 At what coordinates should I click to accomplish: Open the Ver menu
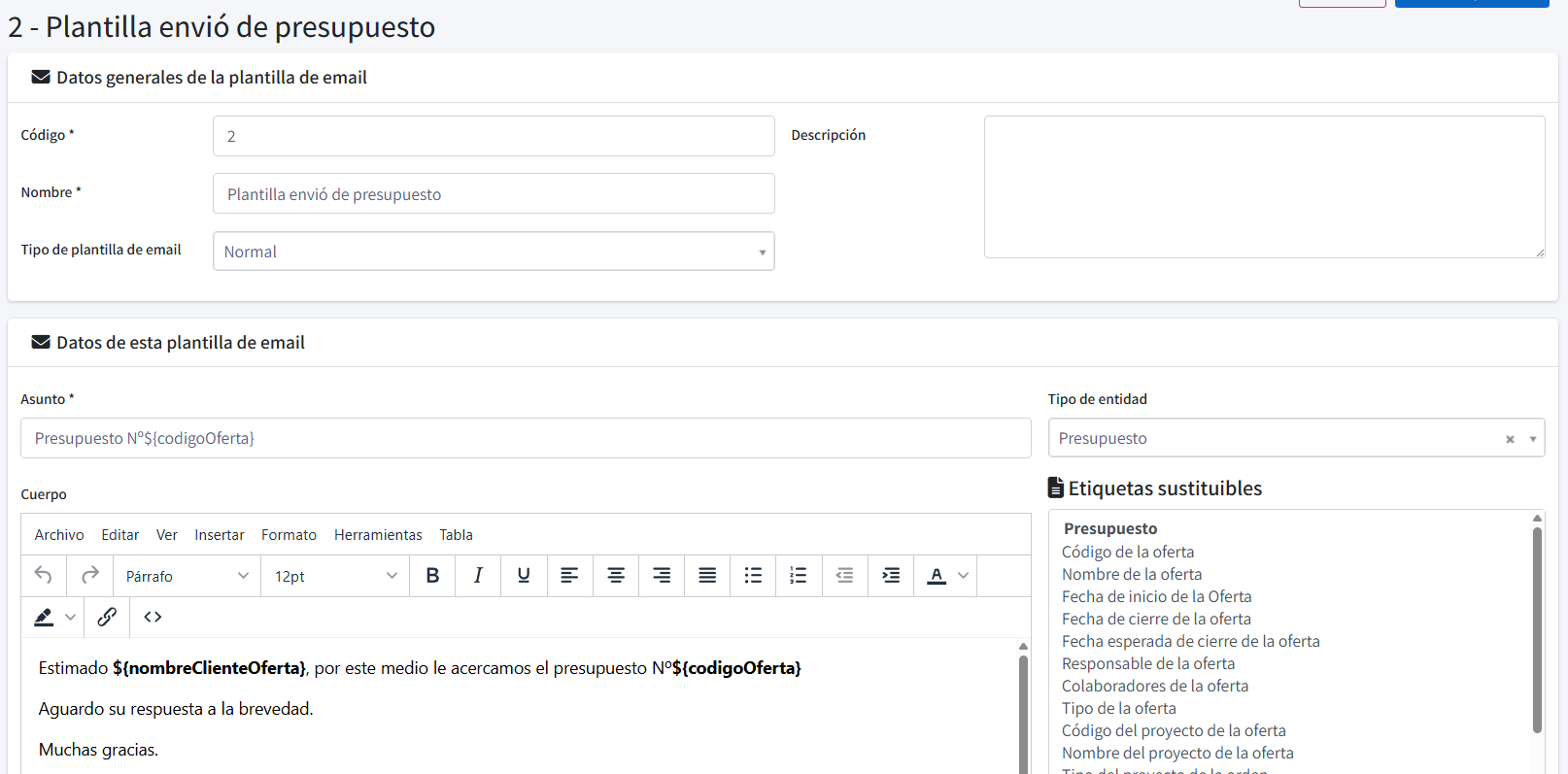tap(167, 535)
